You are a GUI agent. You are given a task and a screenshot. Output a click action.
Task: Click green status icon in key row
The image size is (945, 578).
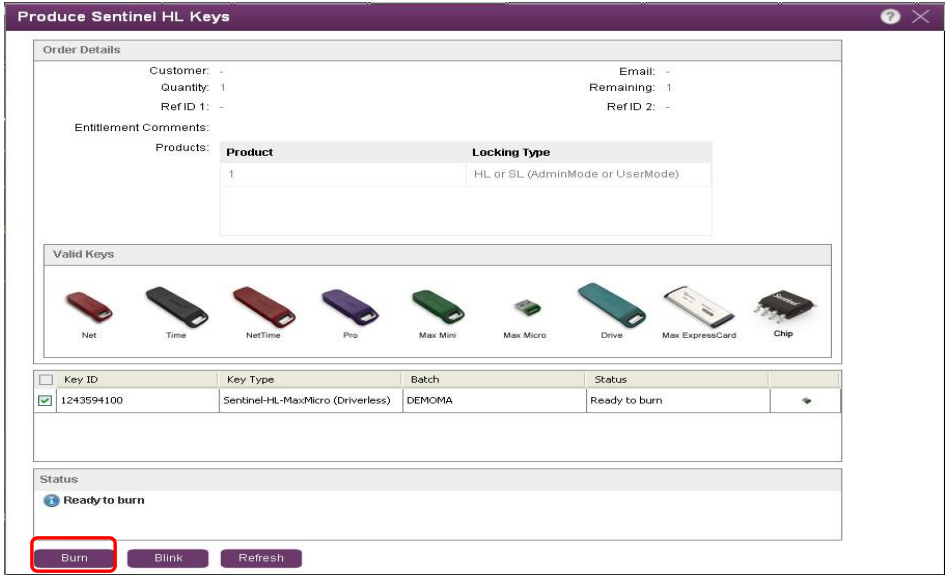coord(806,401)
